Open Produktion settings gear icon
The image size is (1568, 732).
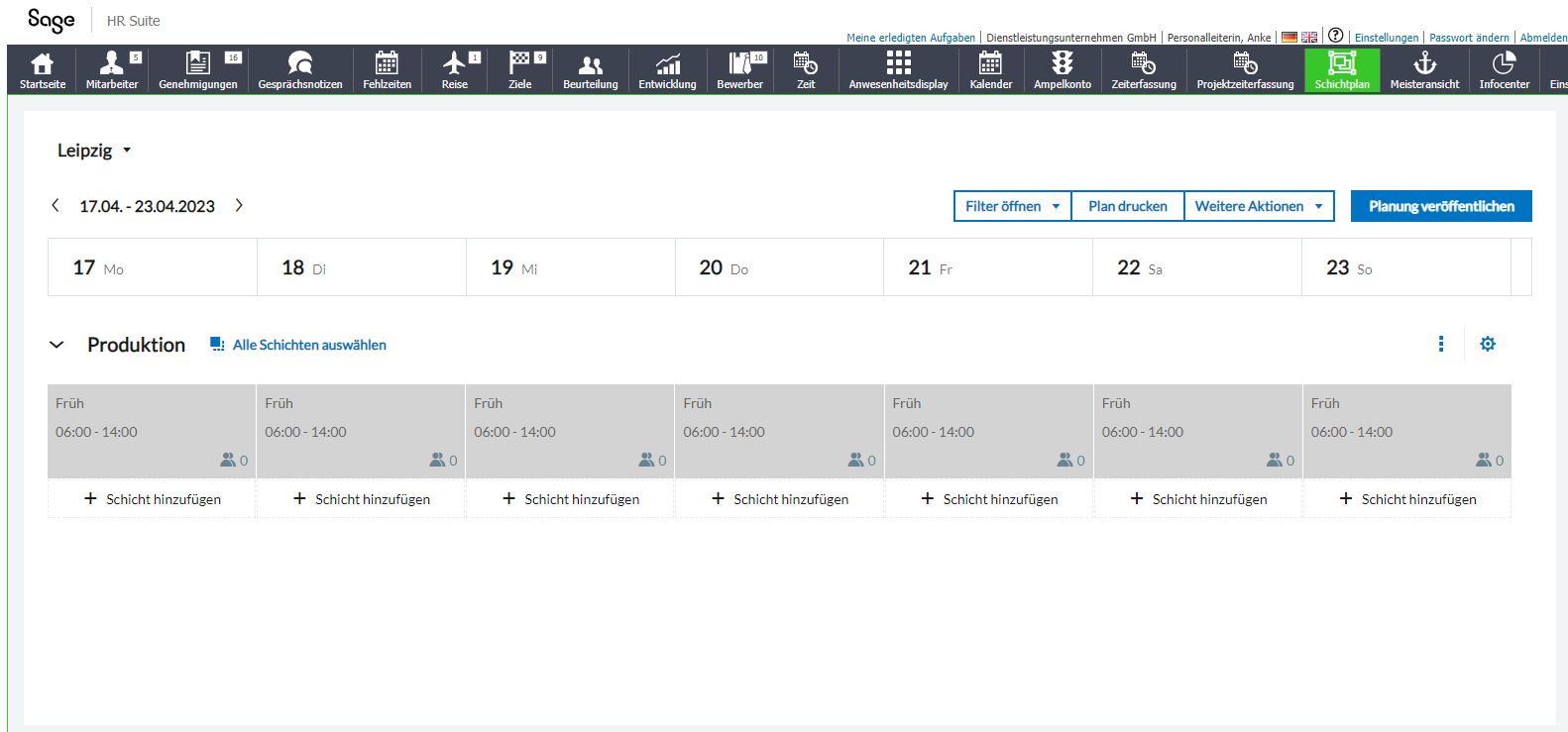(1488, 344)
